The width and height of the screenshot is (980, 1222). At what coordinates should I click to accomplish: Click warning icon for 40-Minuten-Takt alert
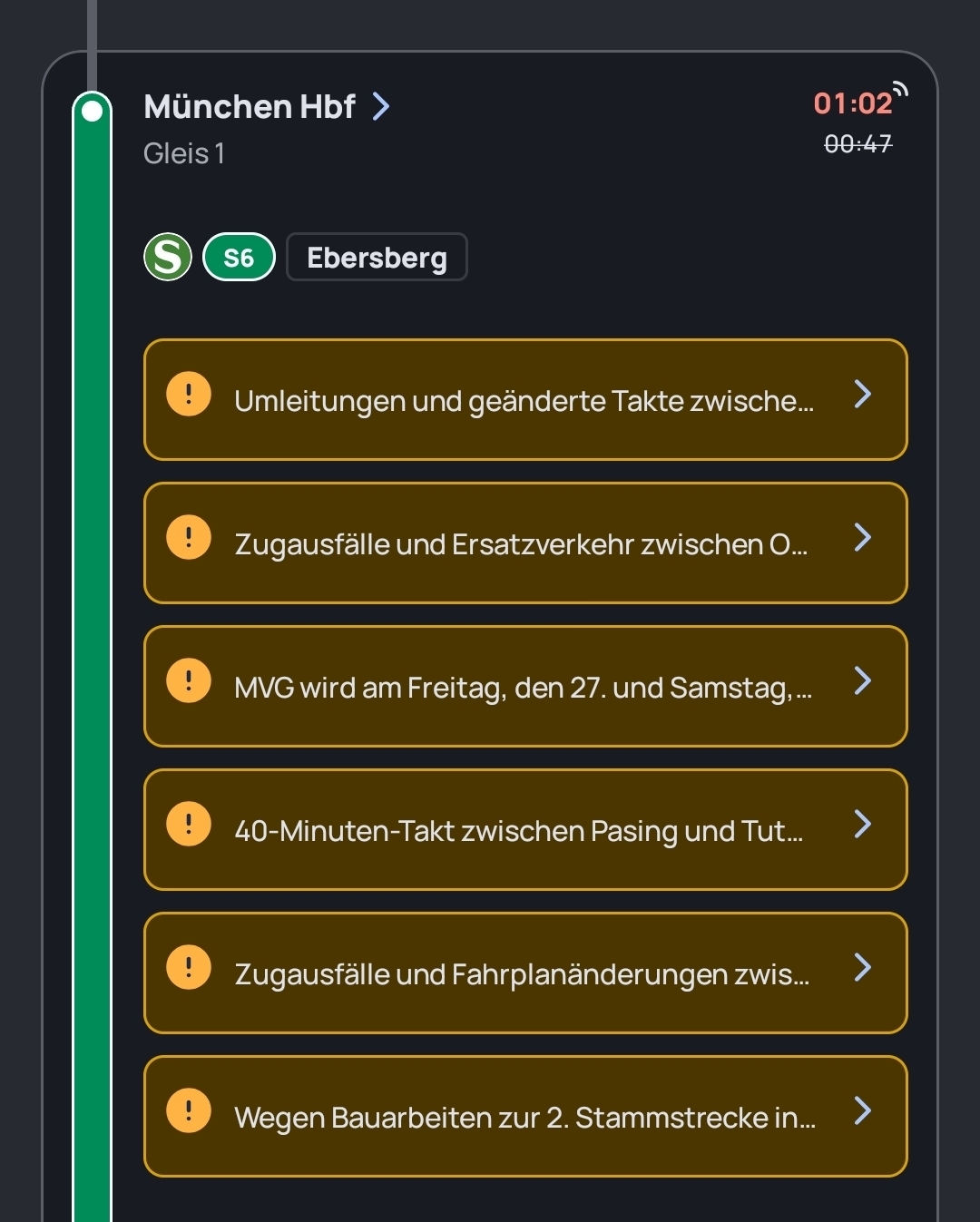tap(189, 825)
